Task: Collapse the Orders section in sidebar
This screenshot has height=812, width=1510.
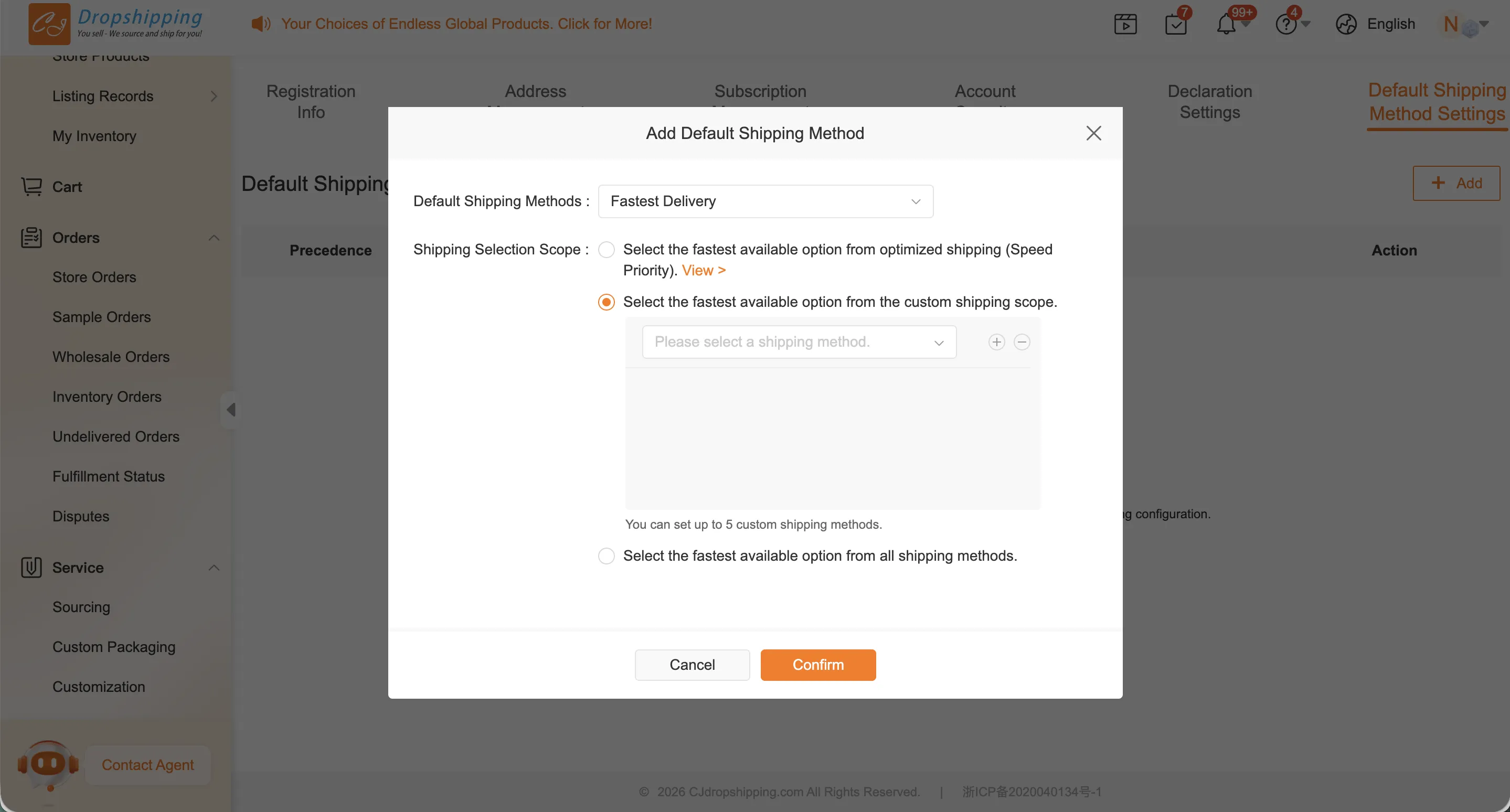Action: coord(214,238)
